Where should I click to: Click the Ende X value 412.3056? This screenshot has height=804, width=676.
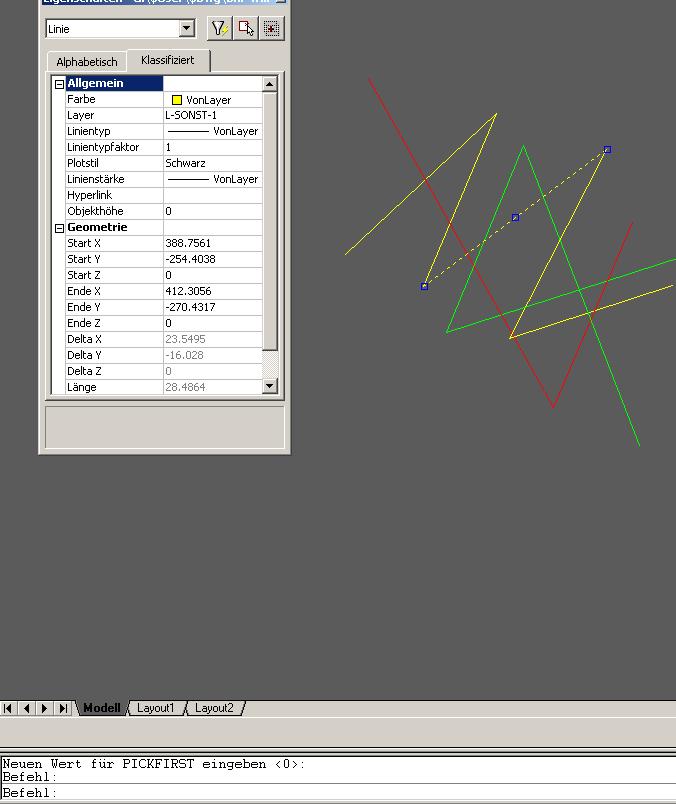coord(212,291)
